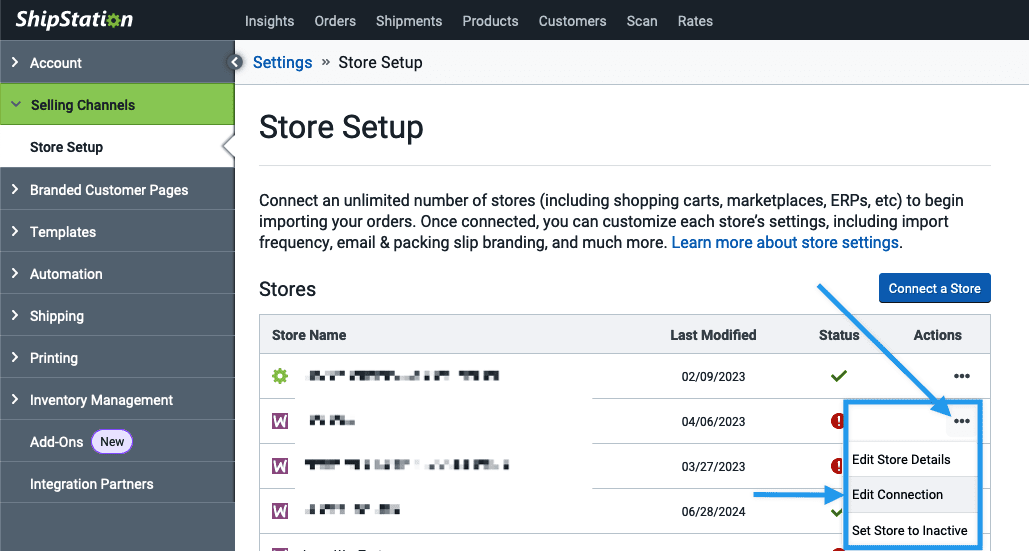The height and width of the screenshot is (551, 1029).
Task: Click the WooCommerce icon in the 06/28/2024 row
Action: coord(280,510)
